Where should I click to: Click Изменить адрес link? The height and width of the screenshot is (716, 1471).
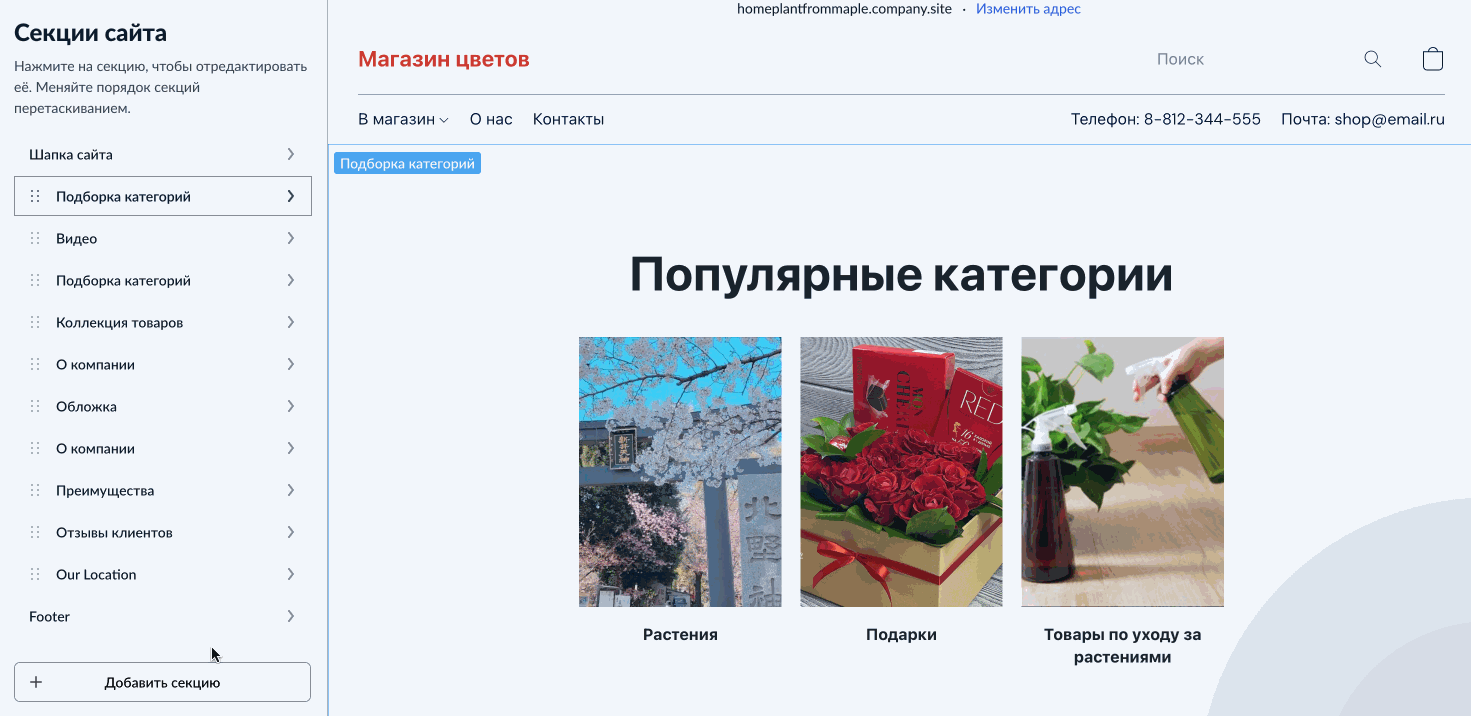(1028, 9)
